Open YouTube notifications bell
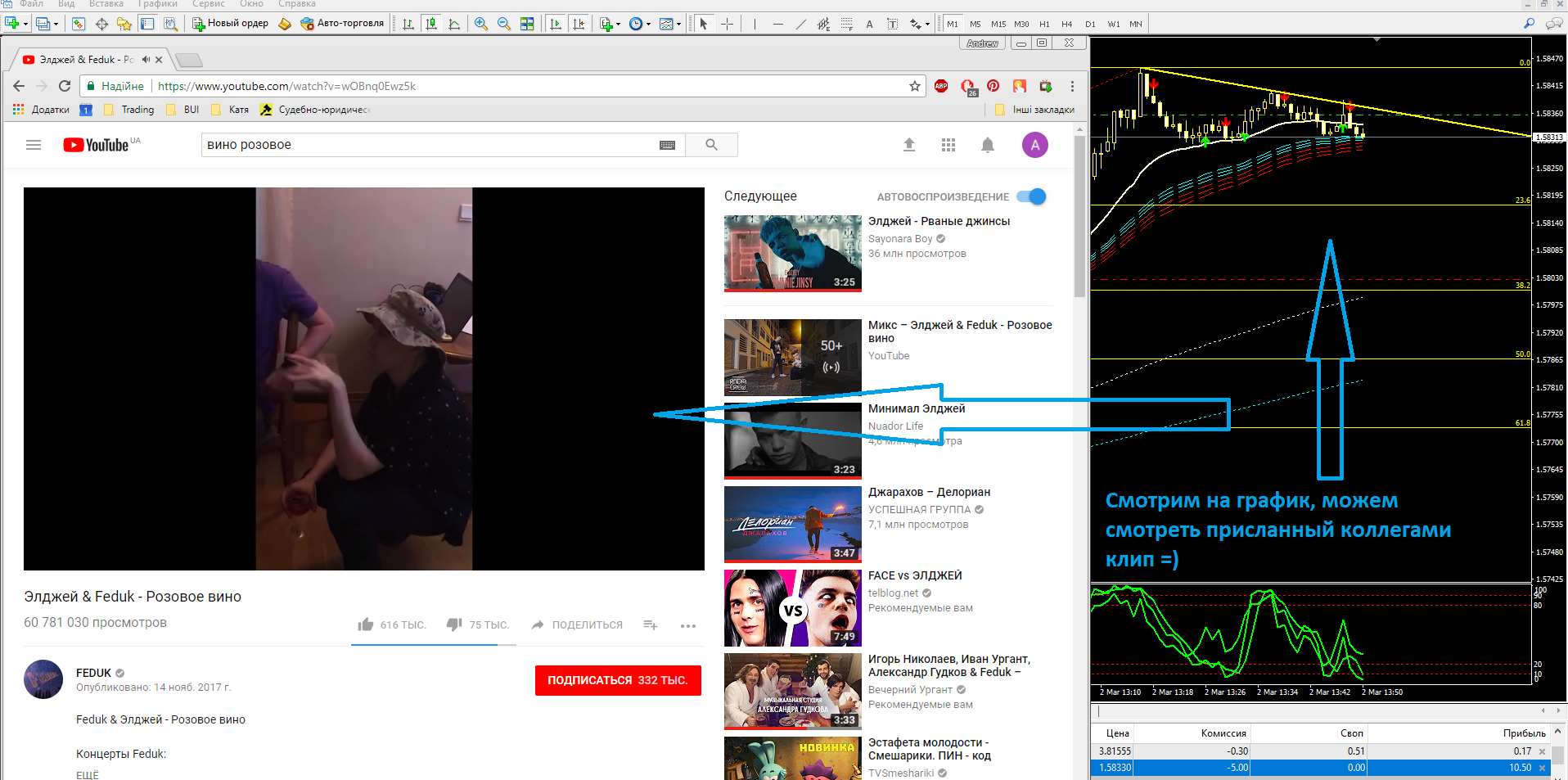The width and height of the screenshot is (1568, 780). coord(988,145)
